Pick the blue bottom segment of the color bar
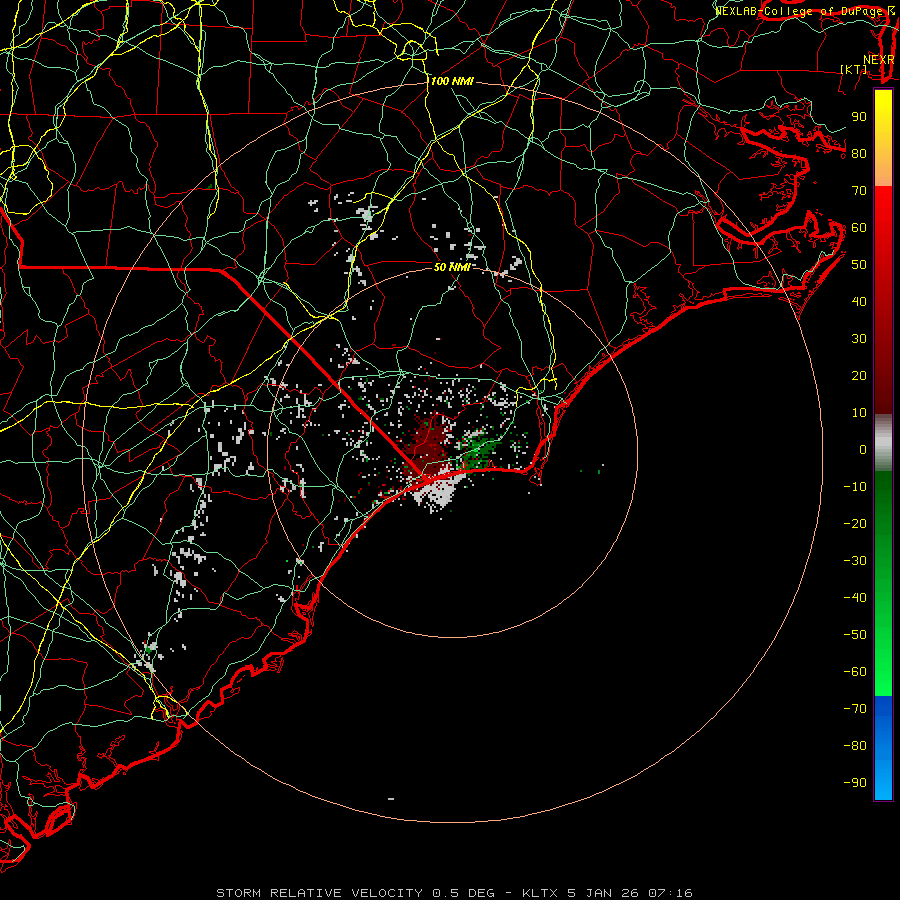 [883, 747]
